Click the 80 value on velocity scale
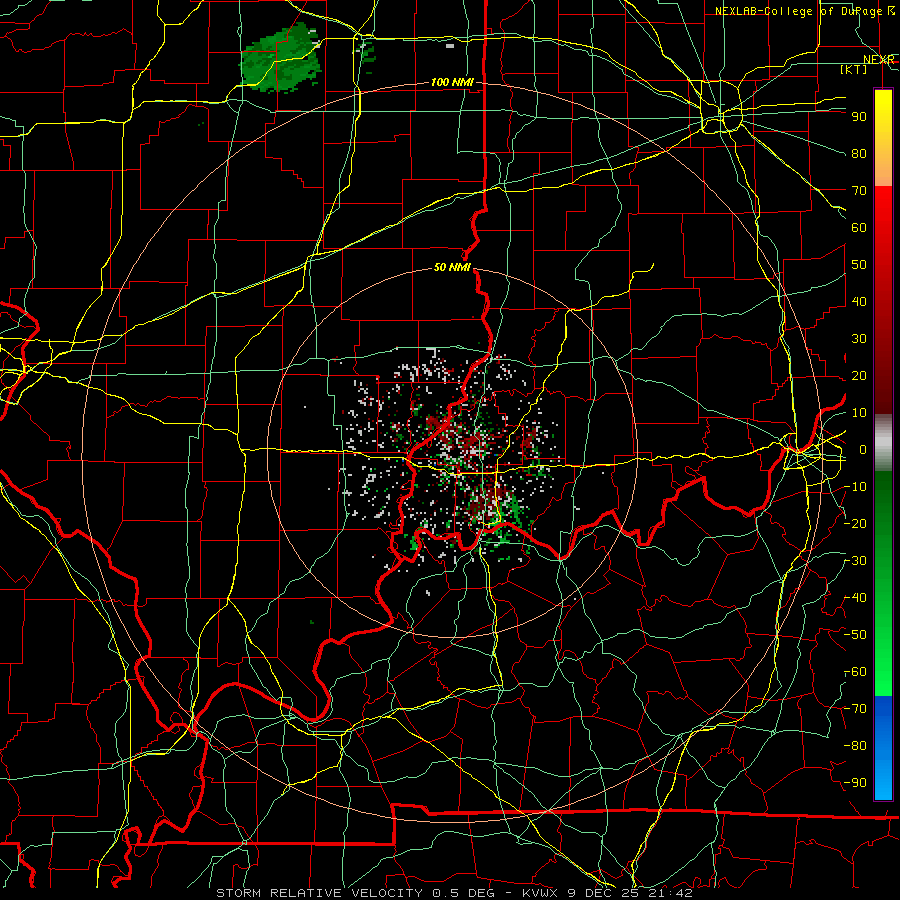The width and height of the screenshot is (900, 900). click(859, 154)
